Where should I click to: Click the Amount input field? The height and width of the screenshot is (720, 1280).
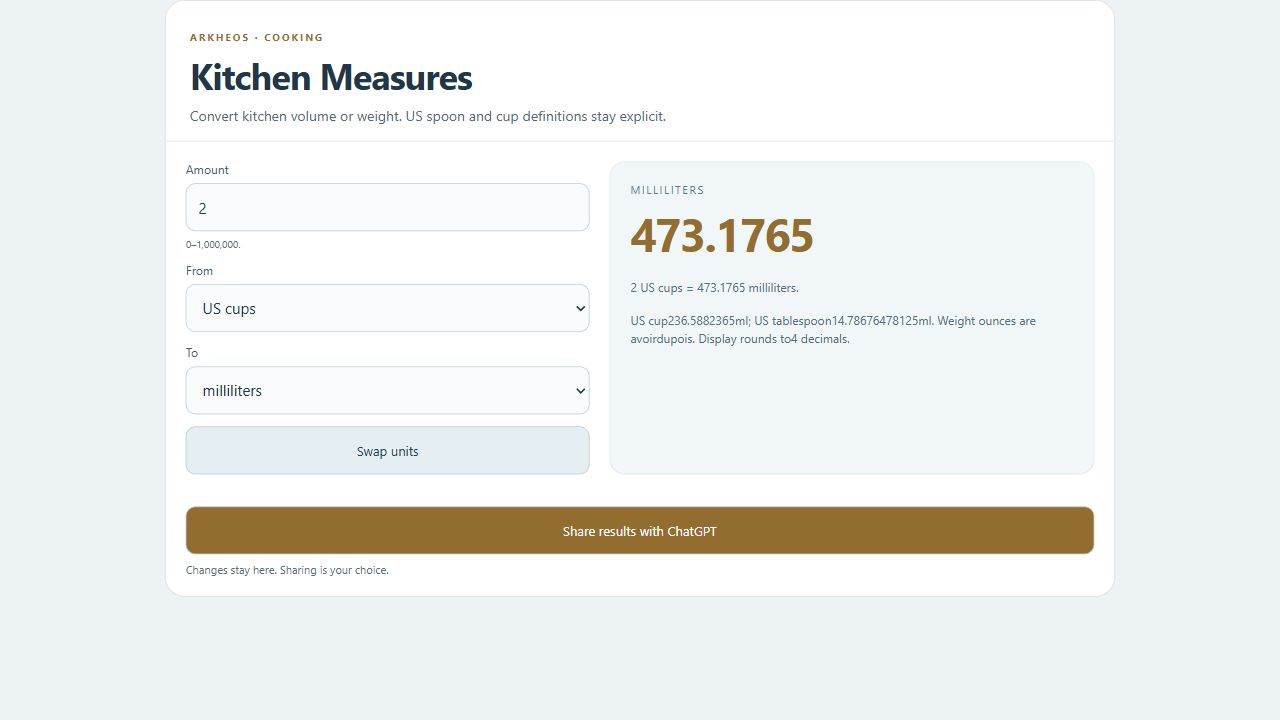387,207
